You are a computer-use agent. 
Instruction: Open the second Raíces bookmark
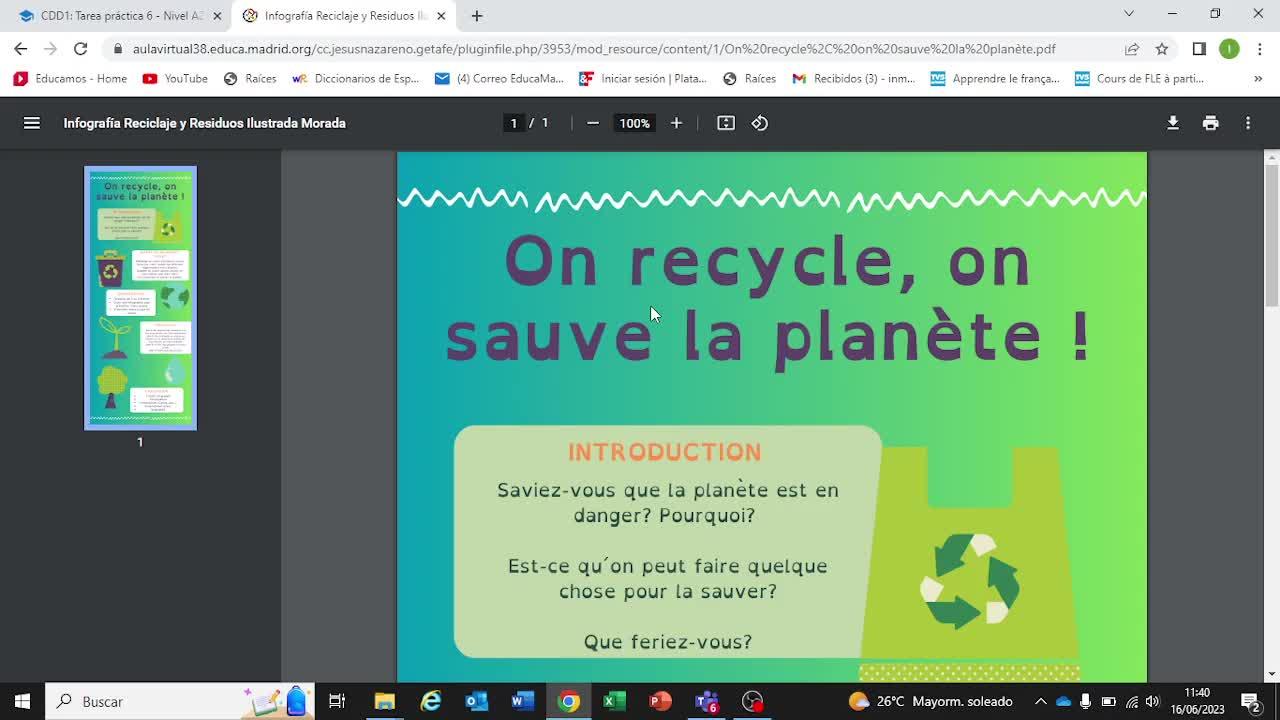750,78
